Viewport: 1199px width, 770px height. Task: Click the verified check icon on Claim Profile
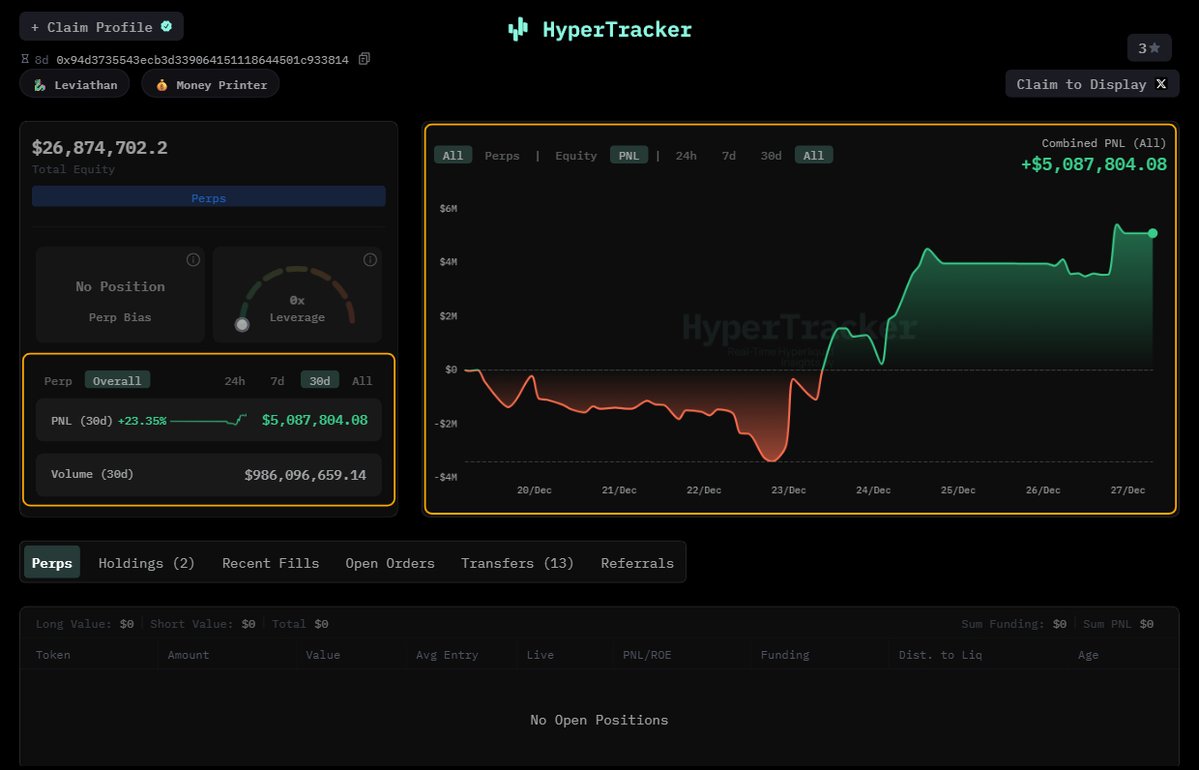click(166, 27)
